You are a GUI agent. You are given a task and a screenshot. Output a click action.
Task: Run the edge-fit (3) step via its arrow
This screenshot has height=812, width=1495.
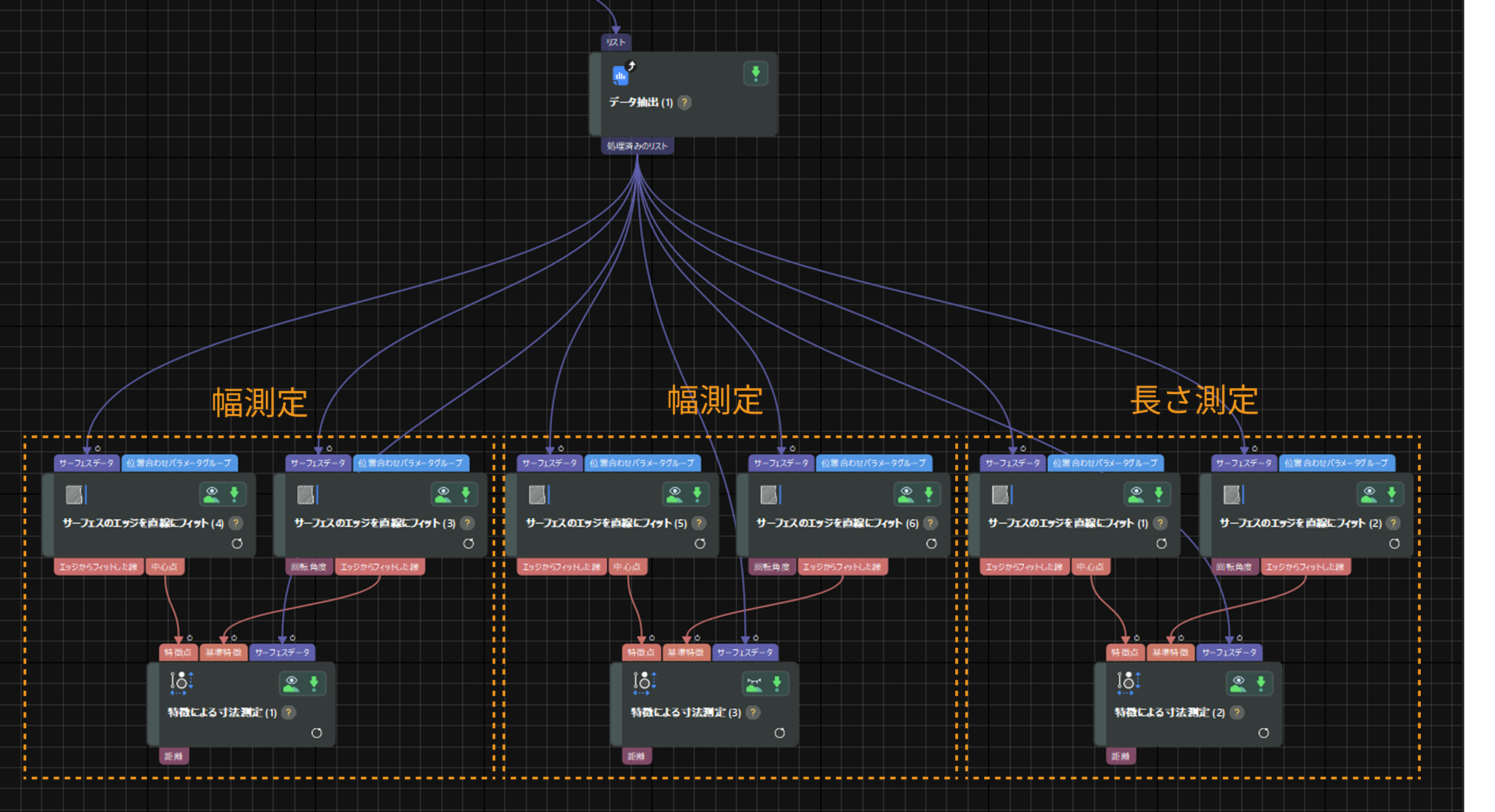pos(465,494)
